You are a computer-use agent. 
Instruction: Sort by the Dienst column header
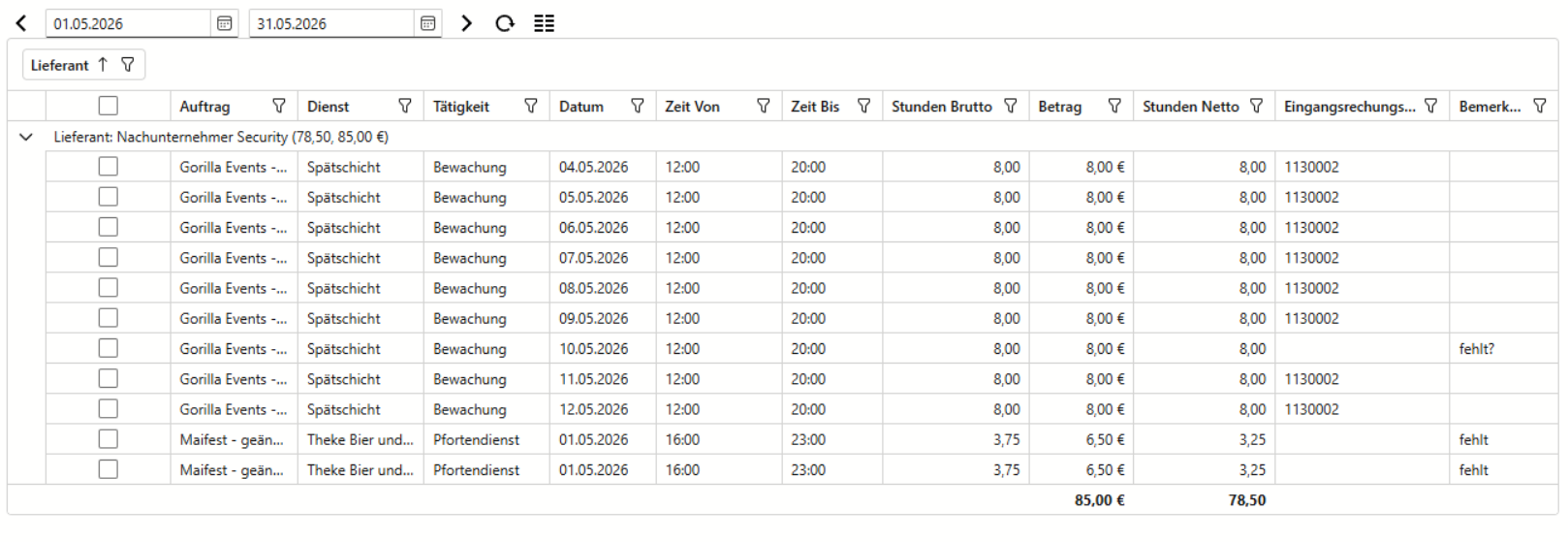[329, 107]
